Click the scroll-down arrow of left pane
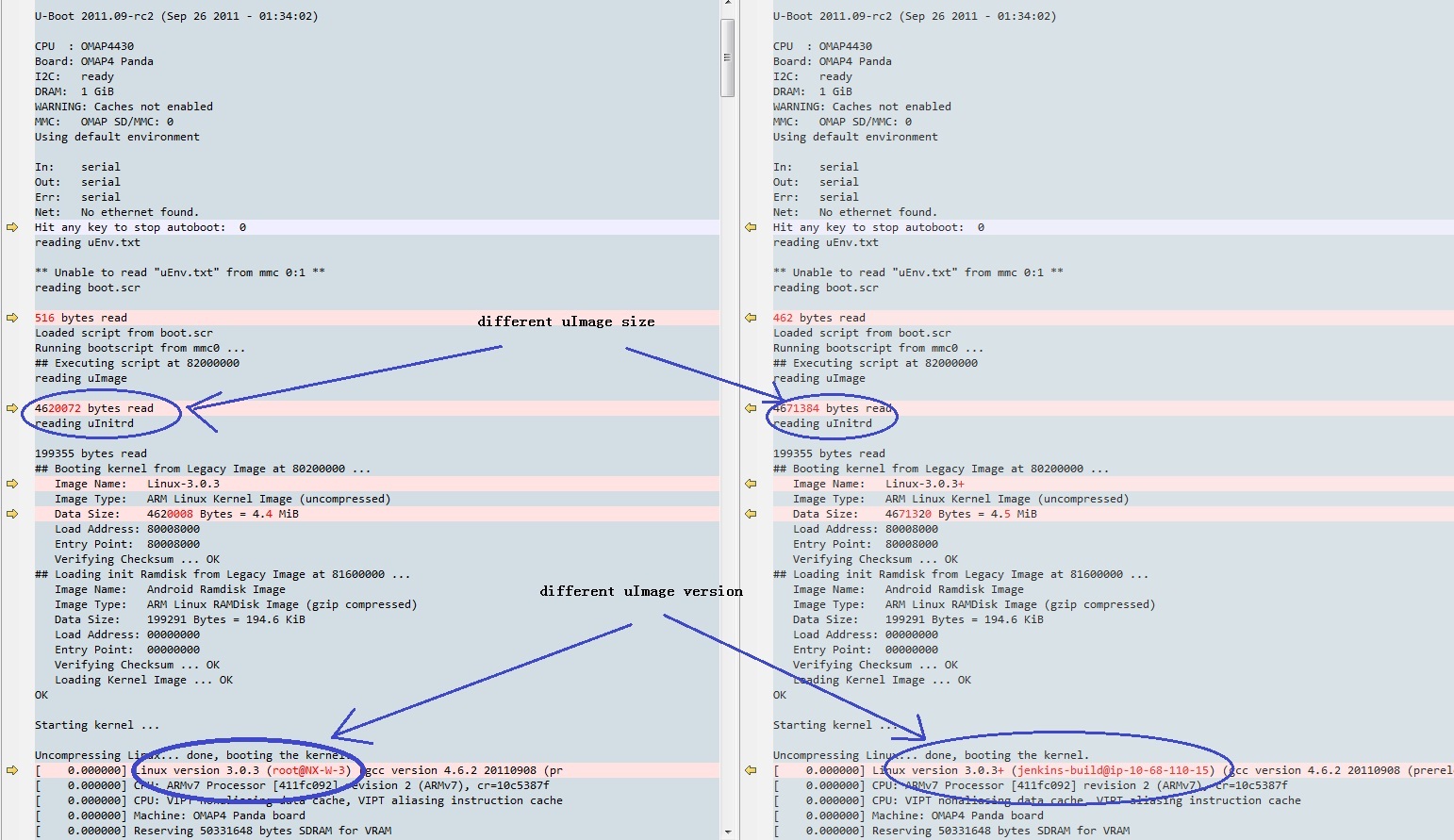1454x840 pixels. 727,832
